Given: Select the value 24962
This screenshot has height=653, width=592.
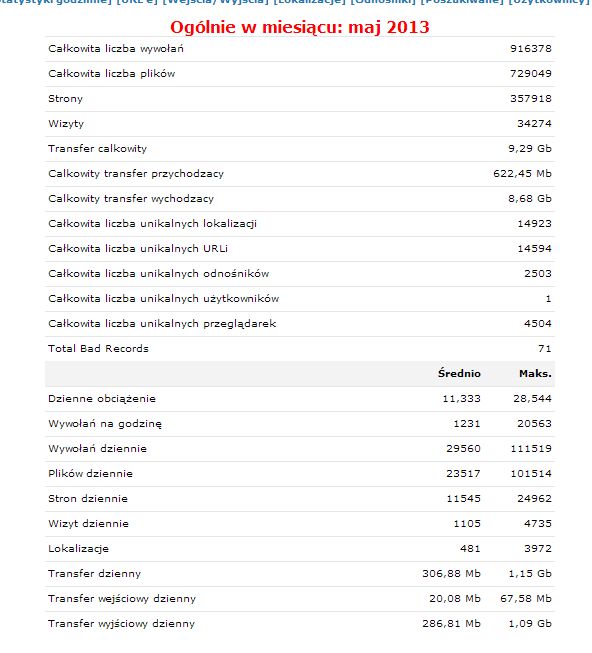Looking at the screenshot, I should point(534,498).
